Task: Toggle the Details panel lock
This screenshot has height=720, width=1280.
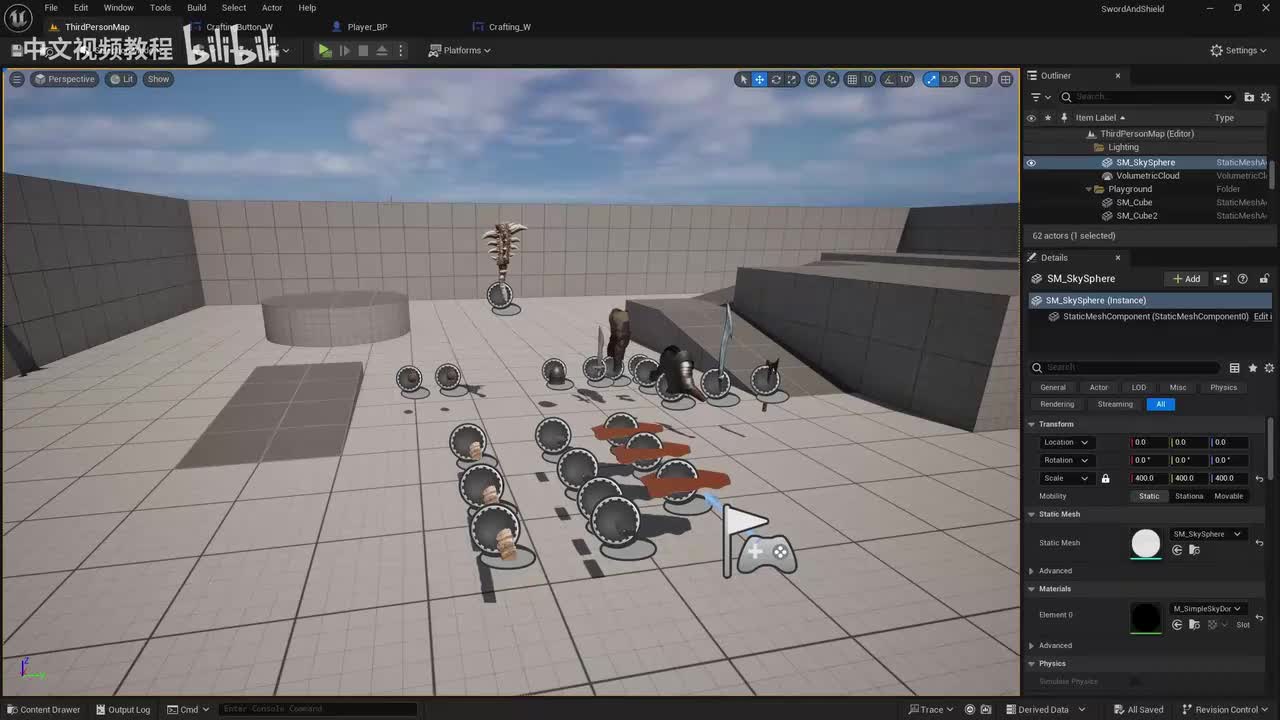Action: point(1264,279)
